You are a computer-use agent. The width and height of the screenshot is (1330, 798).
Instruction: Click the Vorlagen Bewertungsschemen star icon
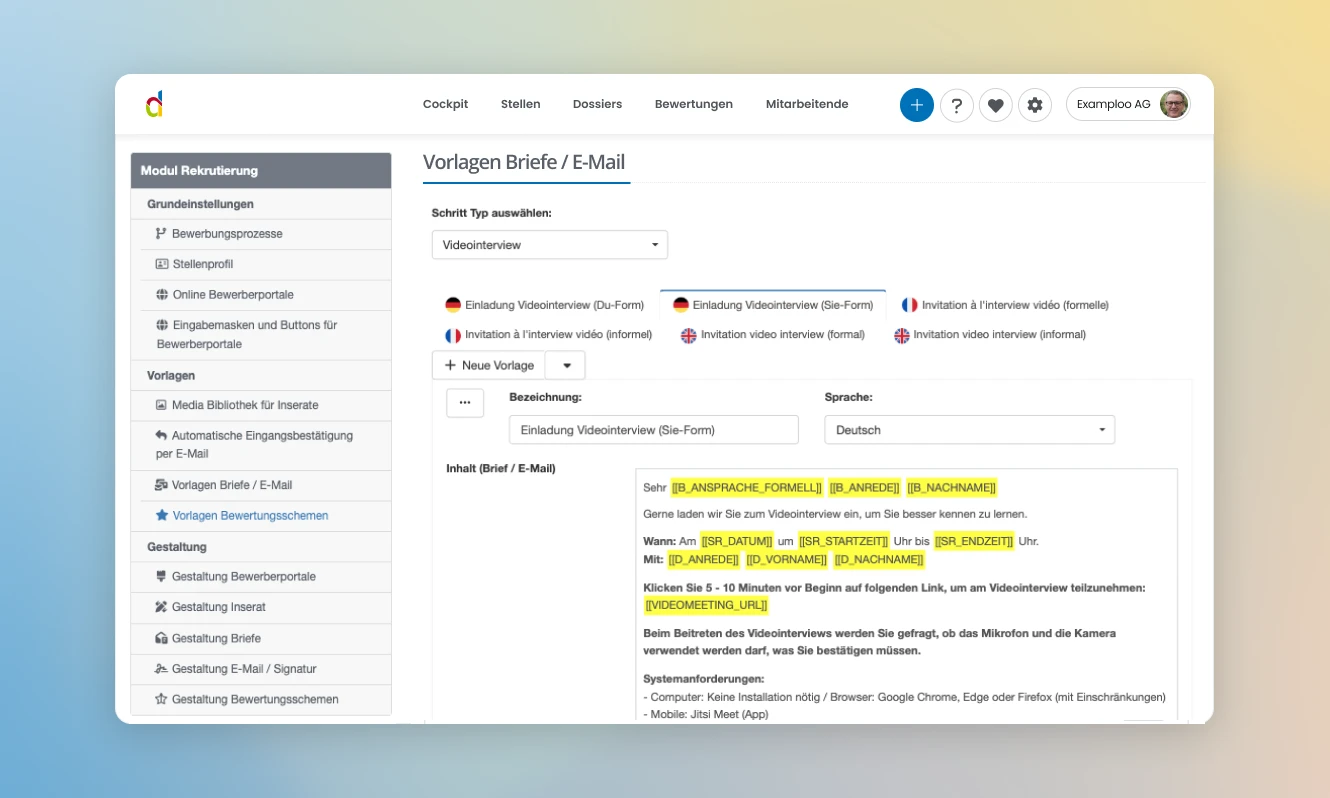pyautogui.click(x=162, y=516)
